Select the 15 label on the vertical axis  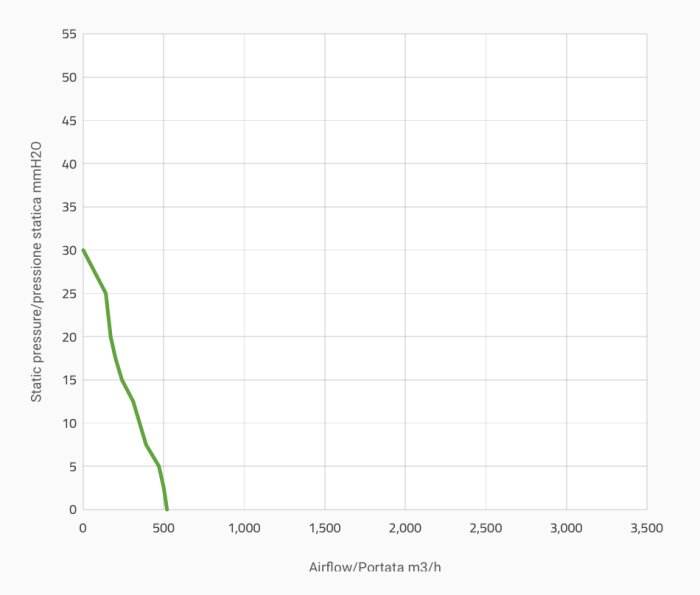point(69,380)
